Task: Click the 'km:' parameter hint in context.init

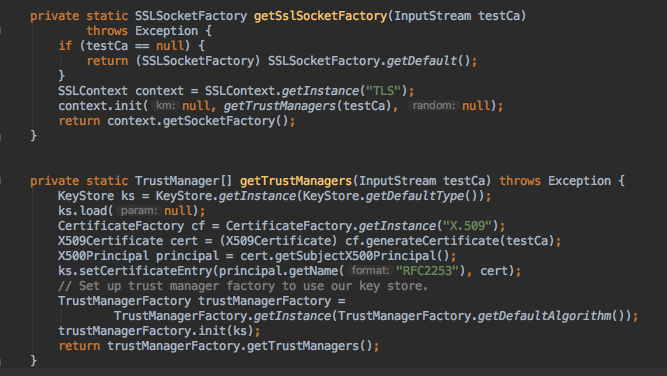Action: click(x=166, y=105)
